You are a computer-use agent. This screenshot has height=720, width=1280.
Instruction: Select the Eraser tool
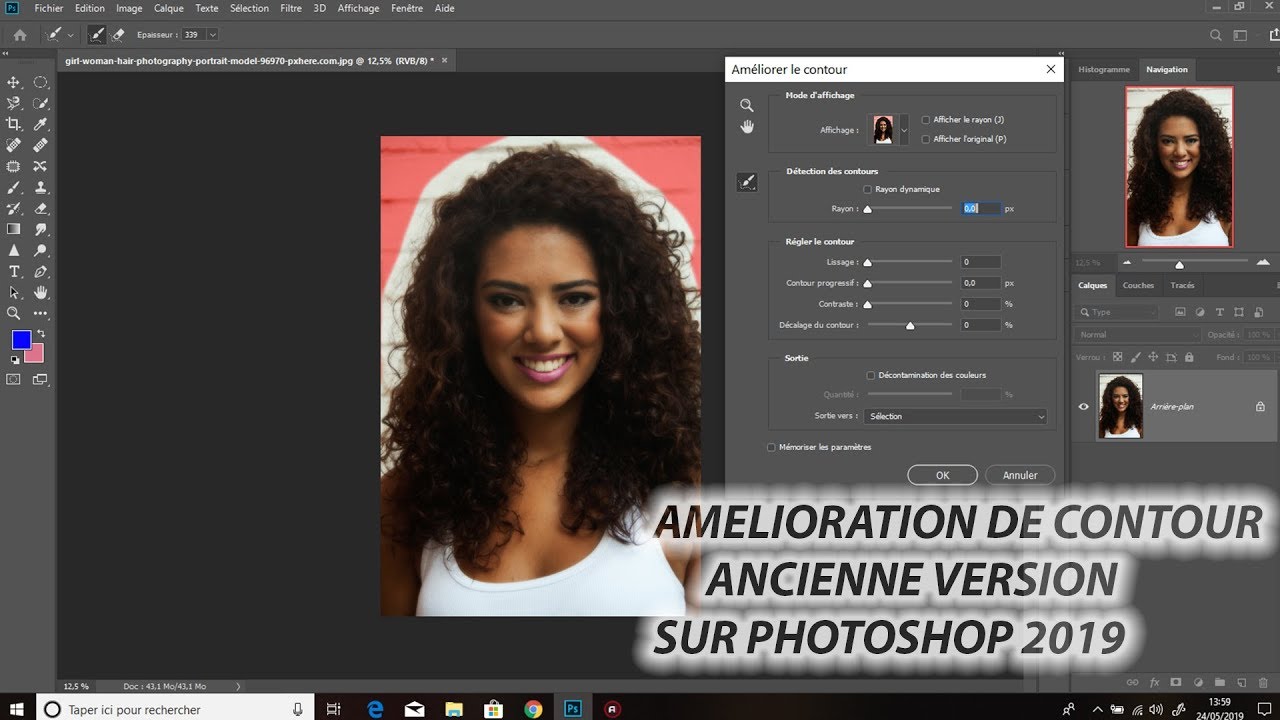pos(41,208)
